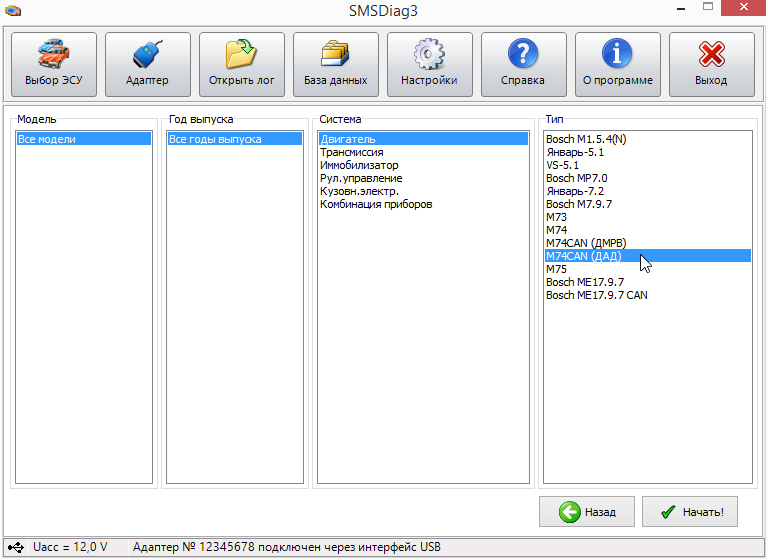Click the USB icon in status bar
Image resolution: width=768 pixels, height=560 pixels.
(x=18, y=547)
